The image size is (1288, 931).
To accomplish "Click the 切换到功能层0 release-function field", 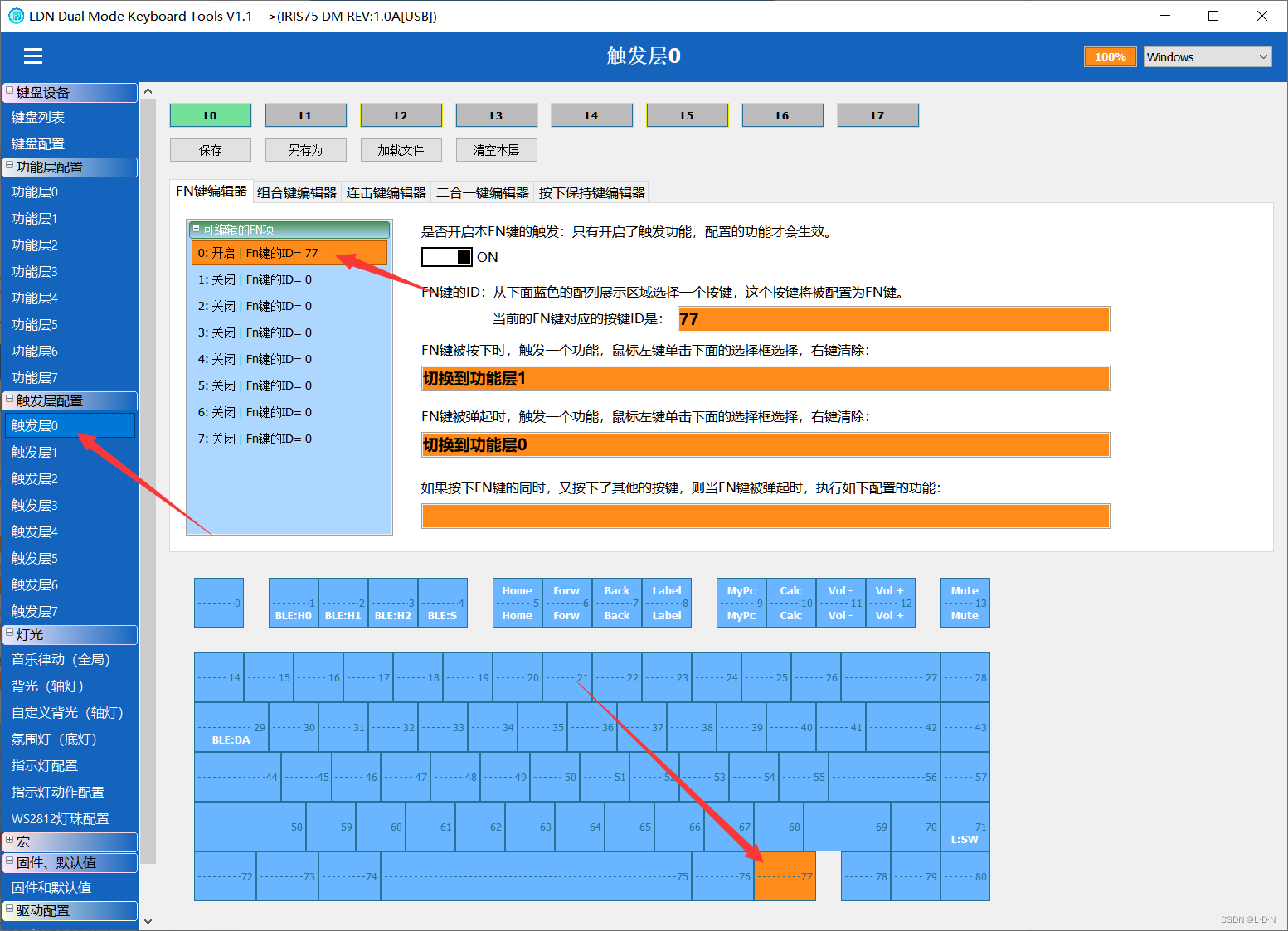I will click(766, 445).
